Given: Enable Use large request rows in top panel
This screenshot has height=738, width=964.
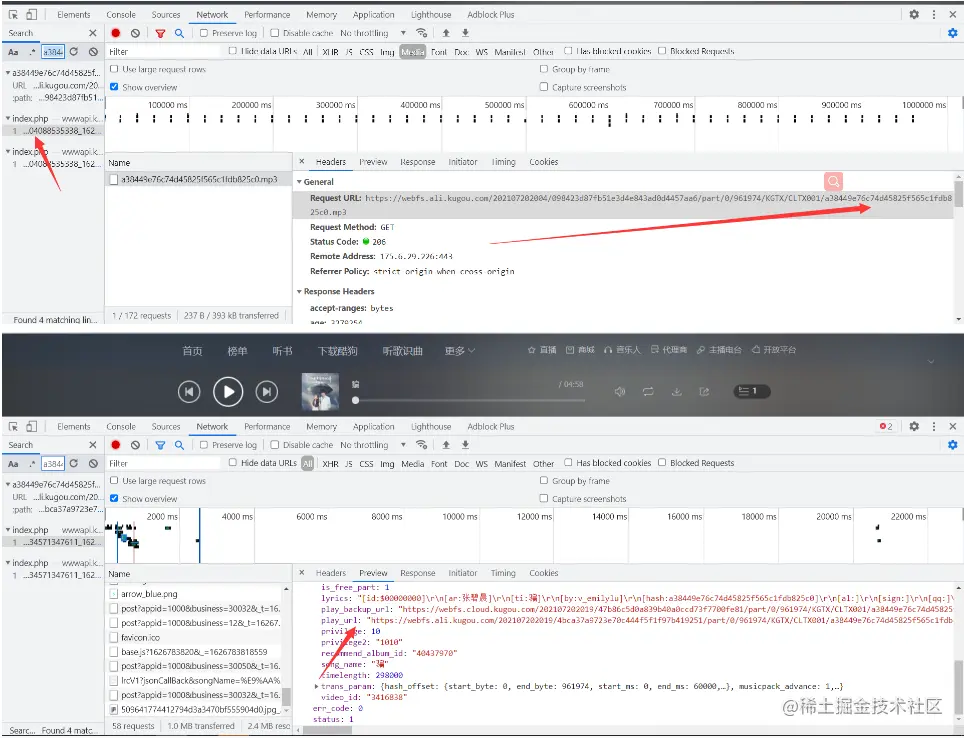Looking at the screenshot, I should 114,69.
